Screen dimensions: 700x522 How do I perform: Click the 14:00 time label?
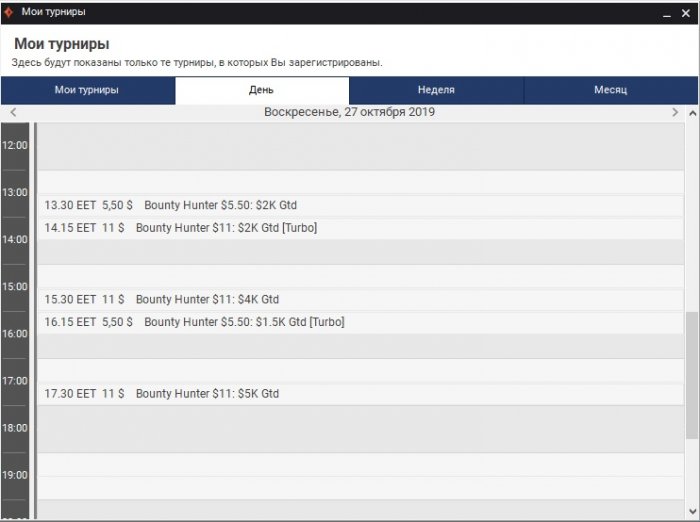[15, 239]
